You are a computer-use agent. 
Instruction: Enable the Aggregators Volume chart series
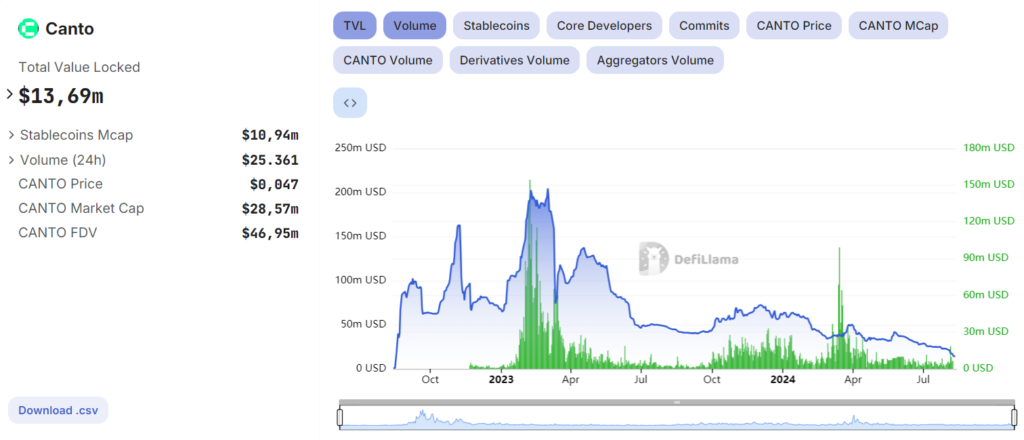[x=655, y=60]
